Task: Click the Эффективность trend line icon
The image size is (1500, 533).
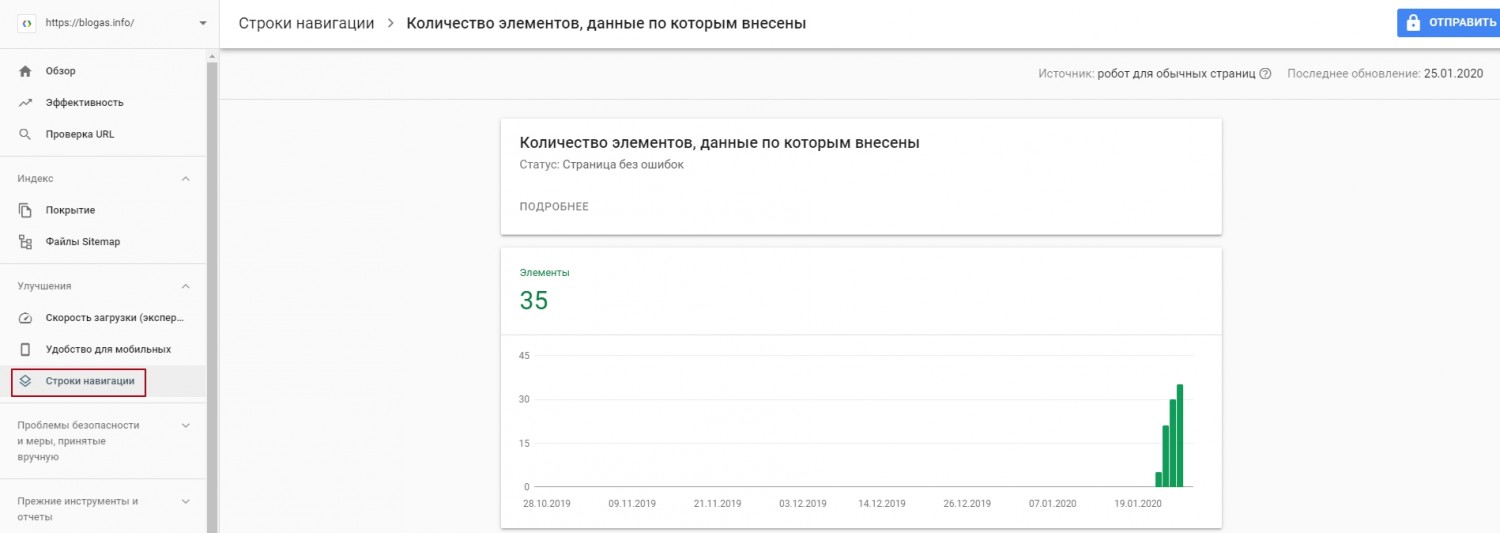Action: (26, 103)
